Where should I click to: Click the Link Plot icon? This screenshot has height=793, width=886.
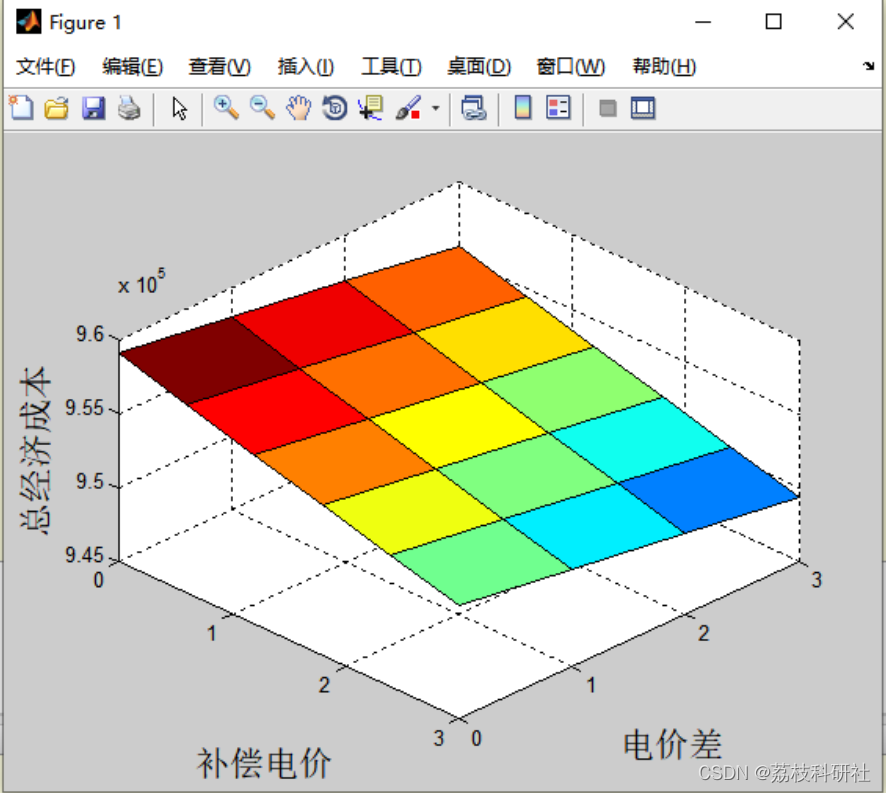coord(474,107)
